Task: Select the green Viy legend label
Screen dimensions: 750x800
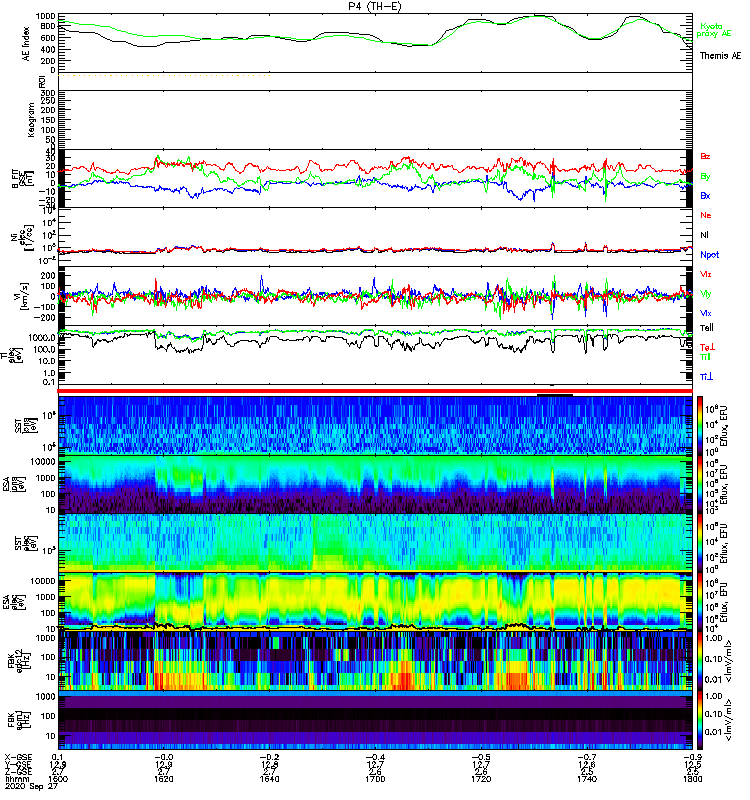Action: click(705, 294)
